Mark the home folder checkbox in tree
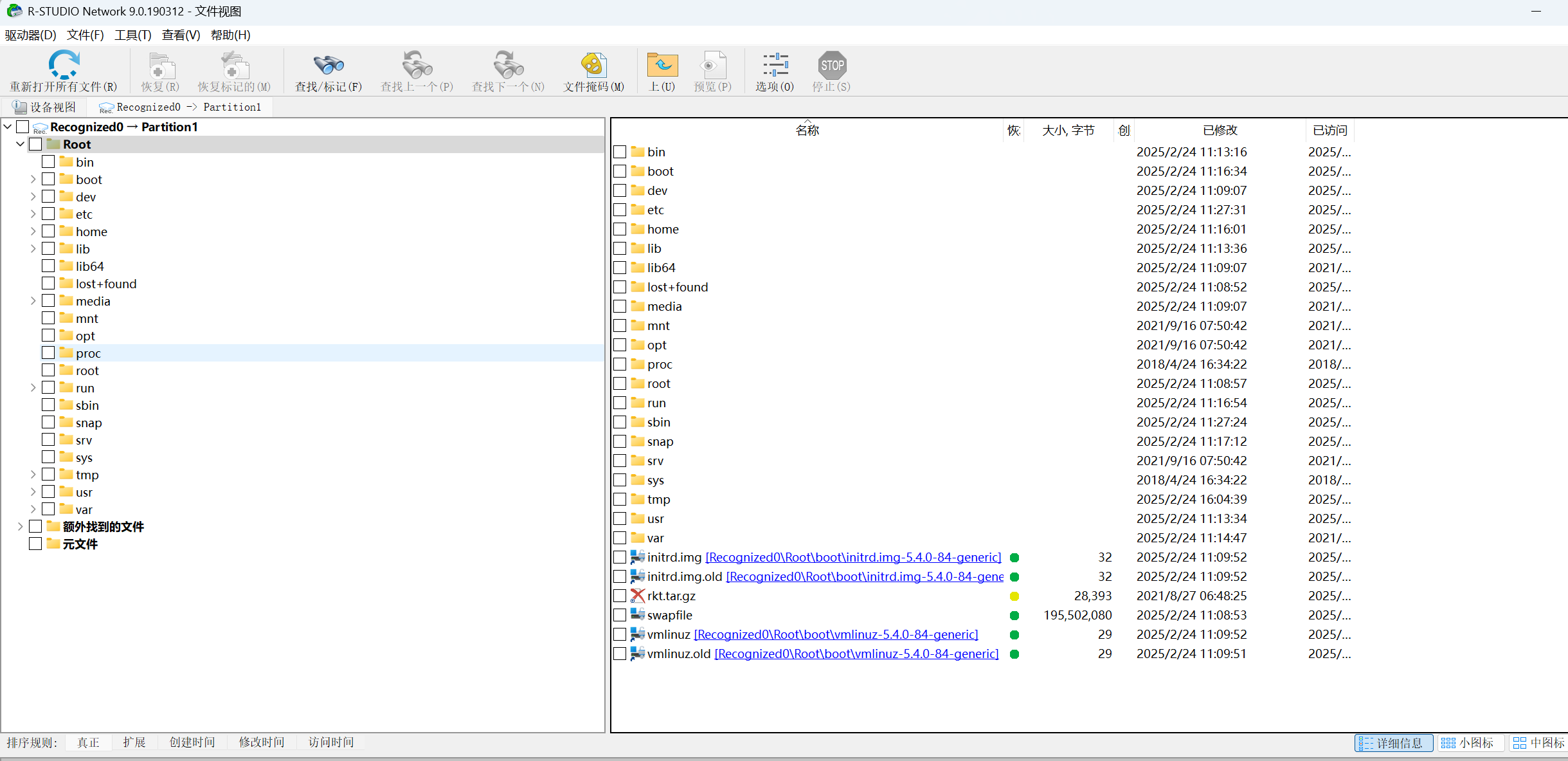The width and height of the screenshot is (1568, 761). (x=48, y=231)
